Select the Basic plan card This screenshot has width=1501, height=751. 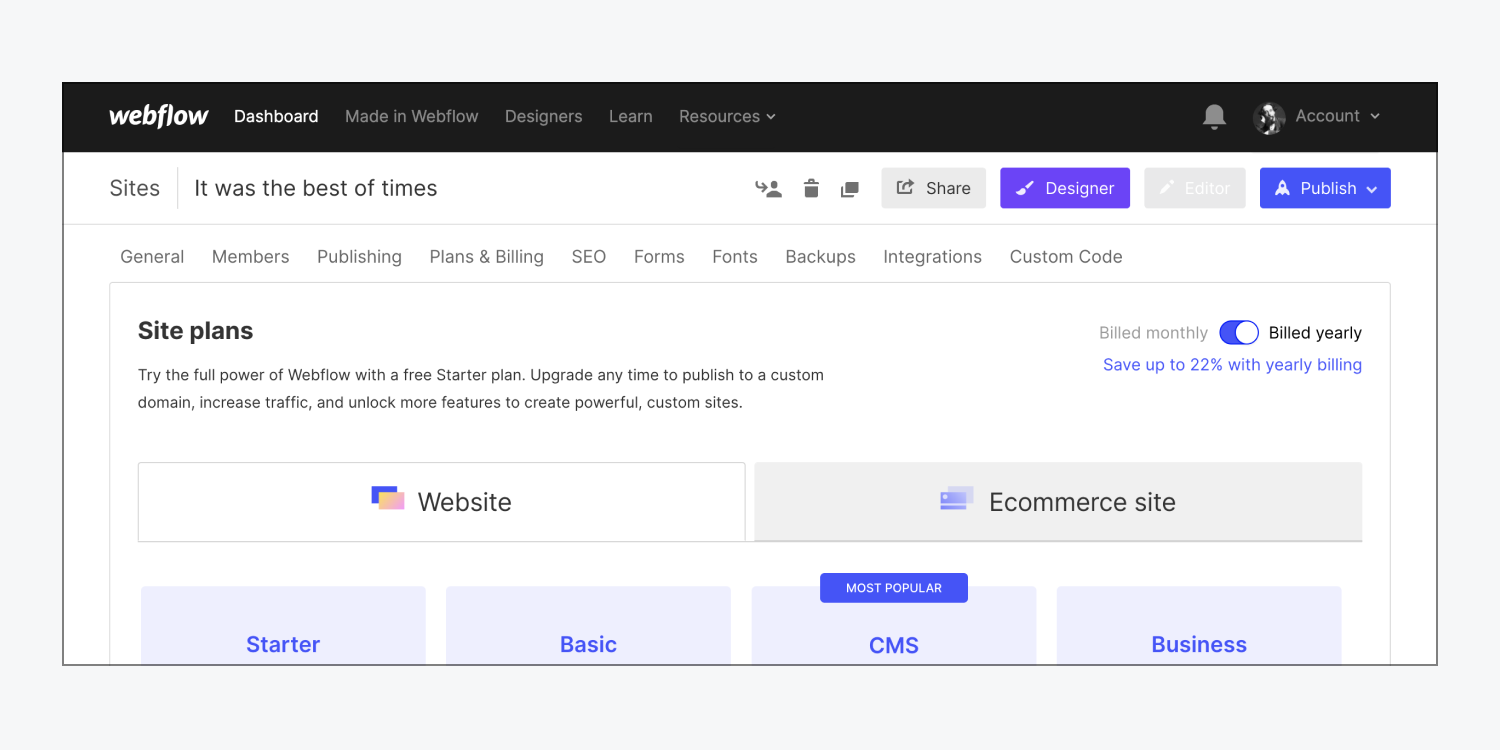tap(588, 626)
